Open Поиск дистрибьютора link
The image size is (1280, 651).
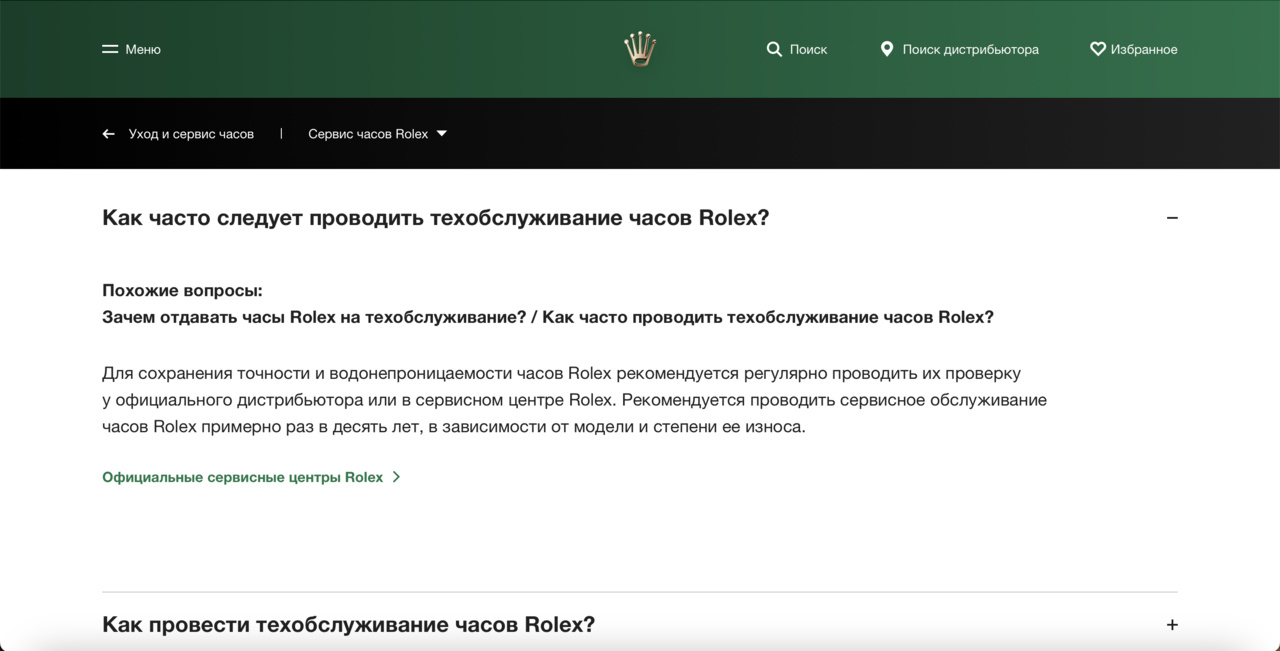tap(970, 49)
